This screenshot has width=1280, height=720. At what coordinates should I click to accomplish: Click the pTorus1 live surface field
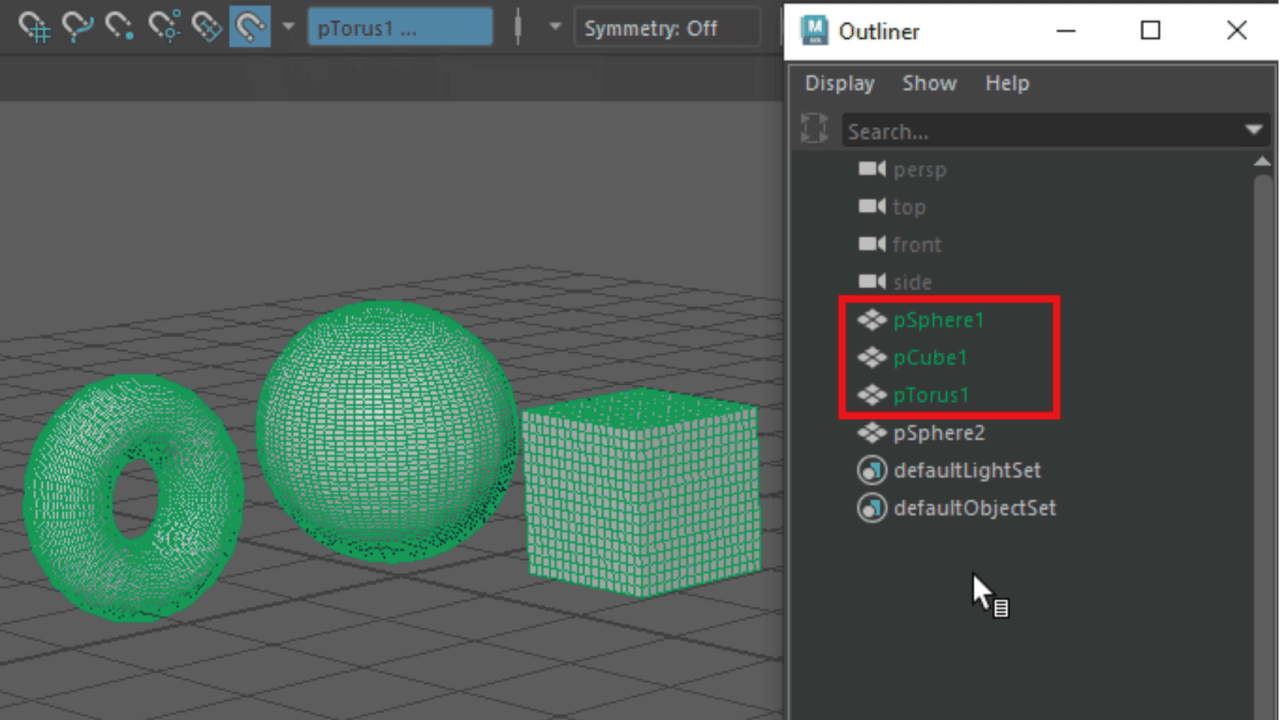(400, 28)
